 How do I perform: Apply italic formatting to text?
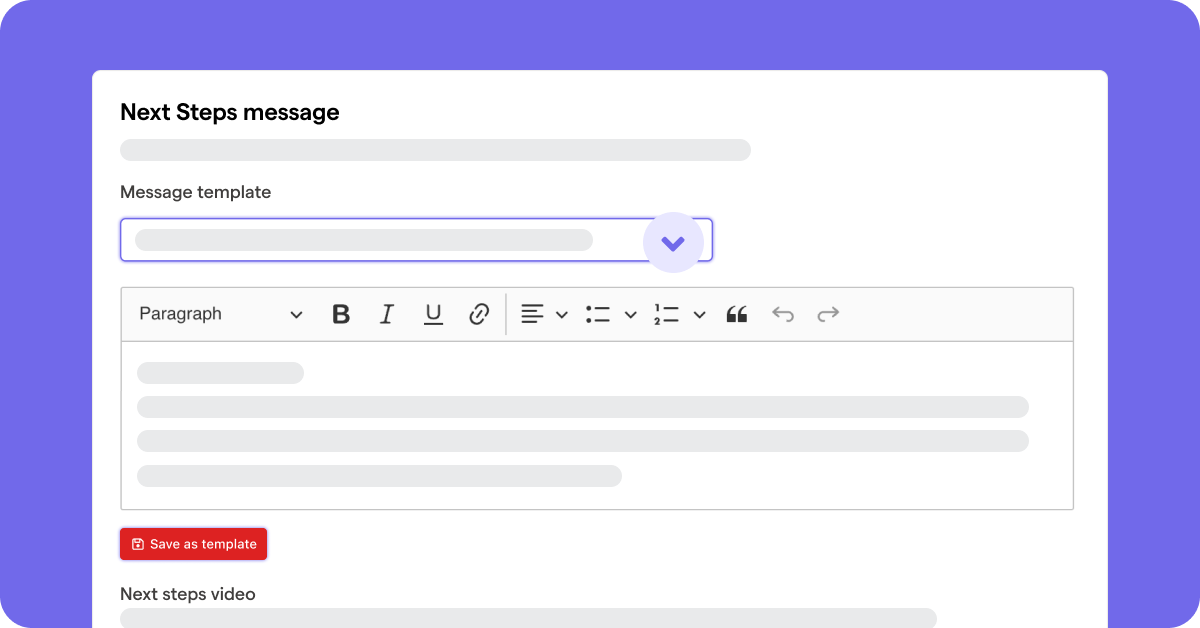(x=387, y=314)
